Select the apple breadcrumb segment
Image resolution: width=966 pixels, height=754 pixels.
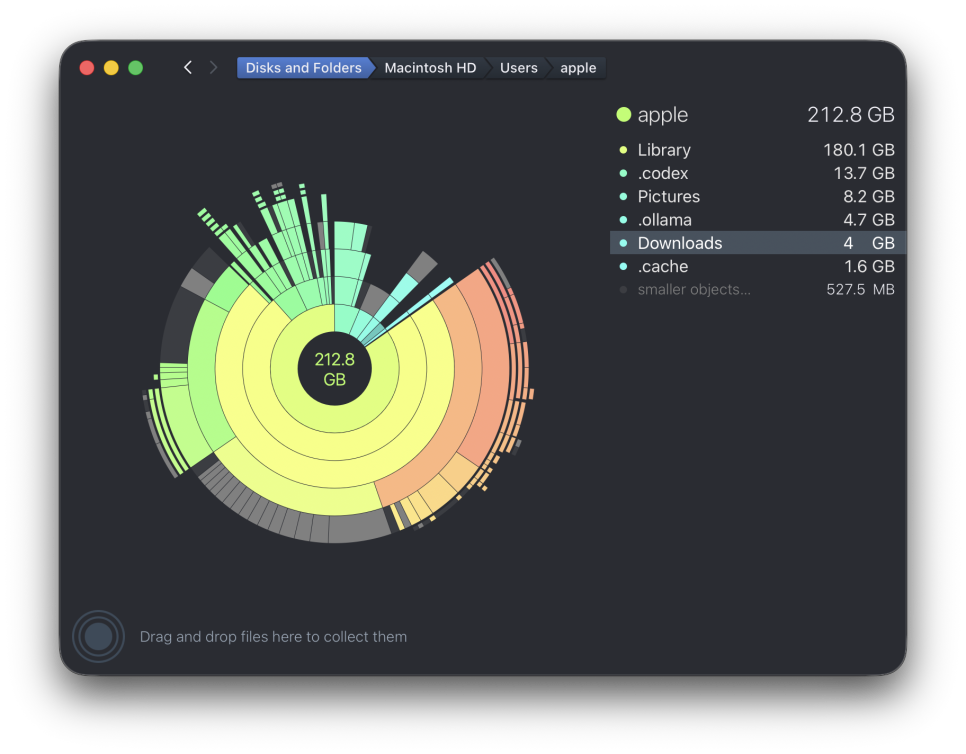[x=578, y=68]
